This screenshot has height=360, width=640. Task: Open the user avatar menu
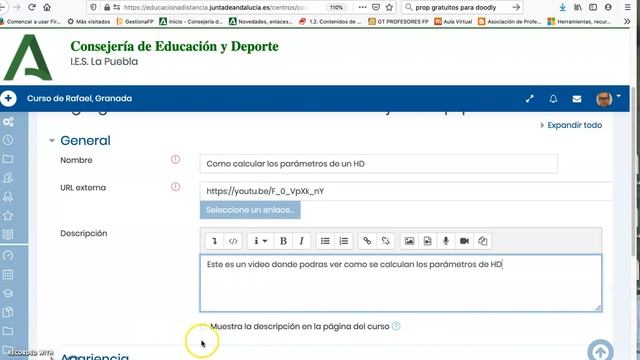608,99
